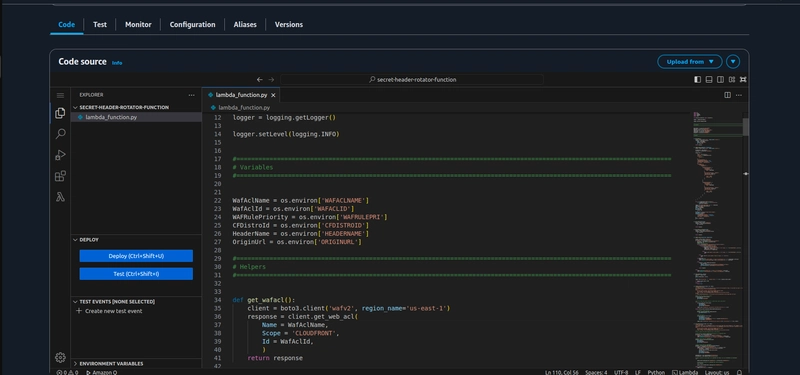Open the Manage gear icon at bottom left

coord(60,357)
